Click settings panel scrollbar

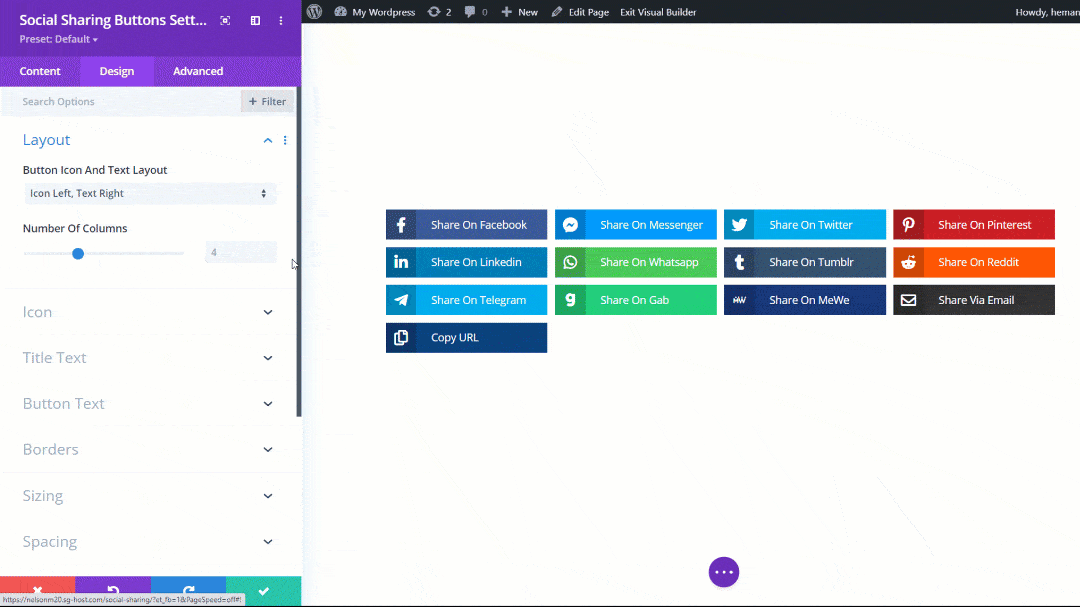click(299, 251)
